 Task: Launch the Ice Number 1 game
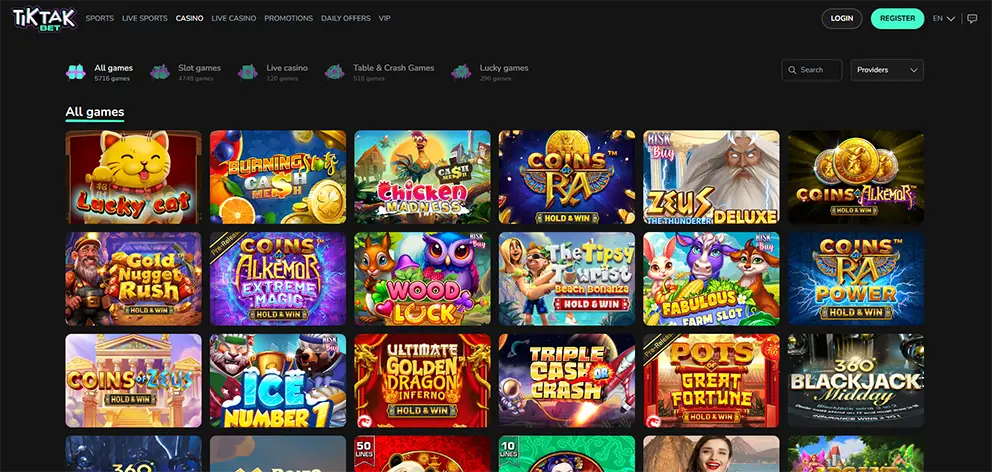(x=278, y=381)
